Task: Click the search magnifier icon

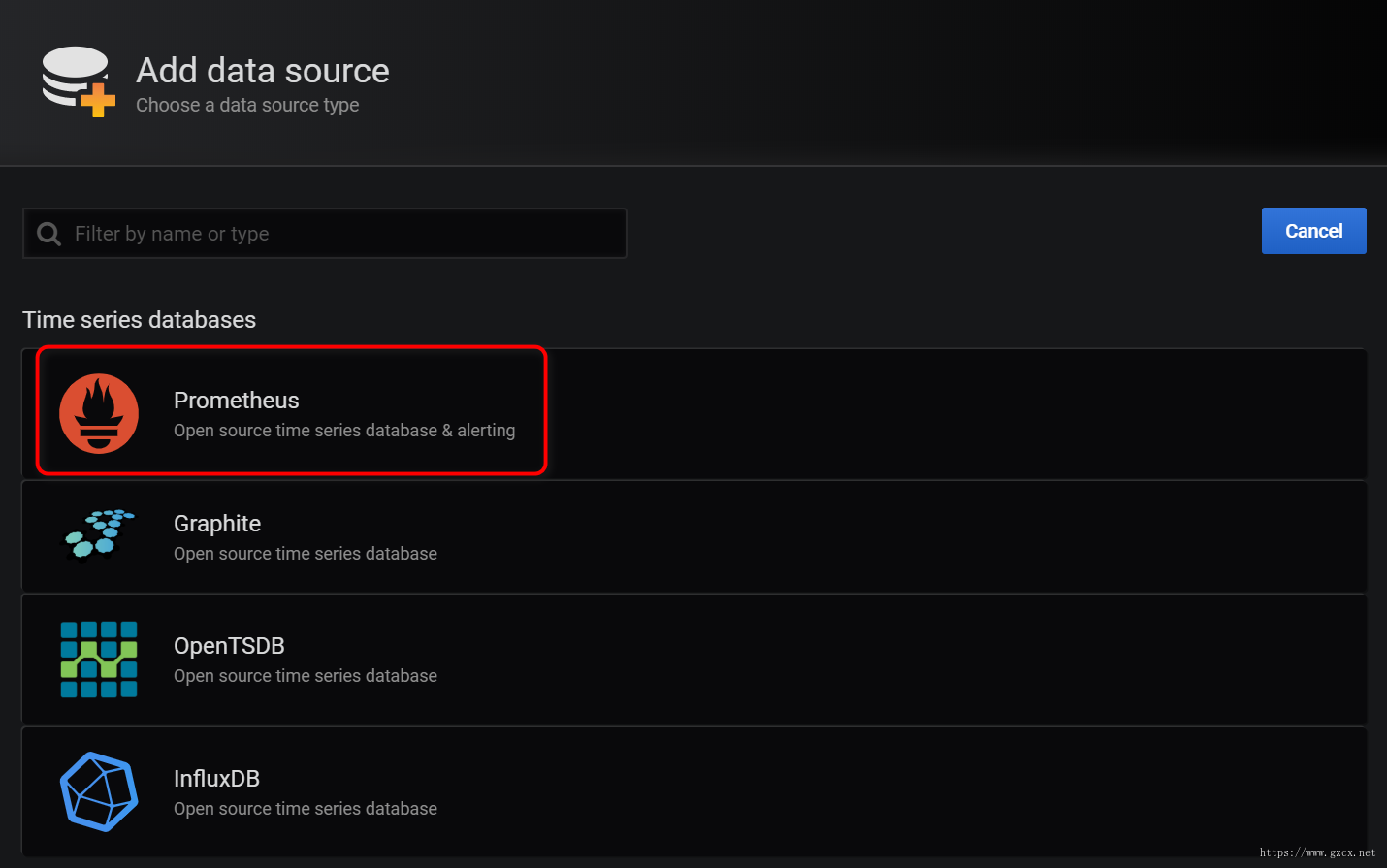Action: pos(48,234)
